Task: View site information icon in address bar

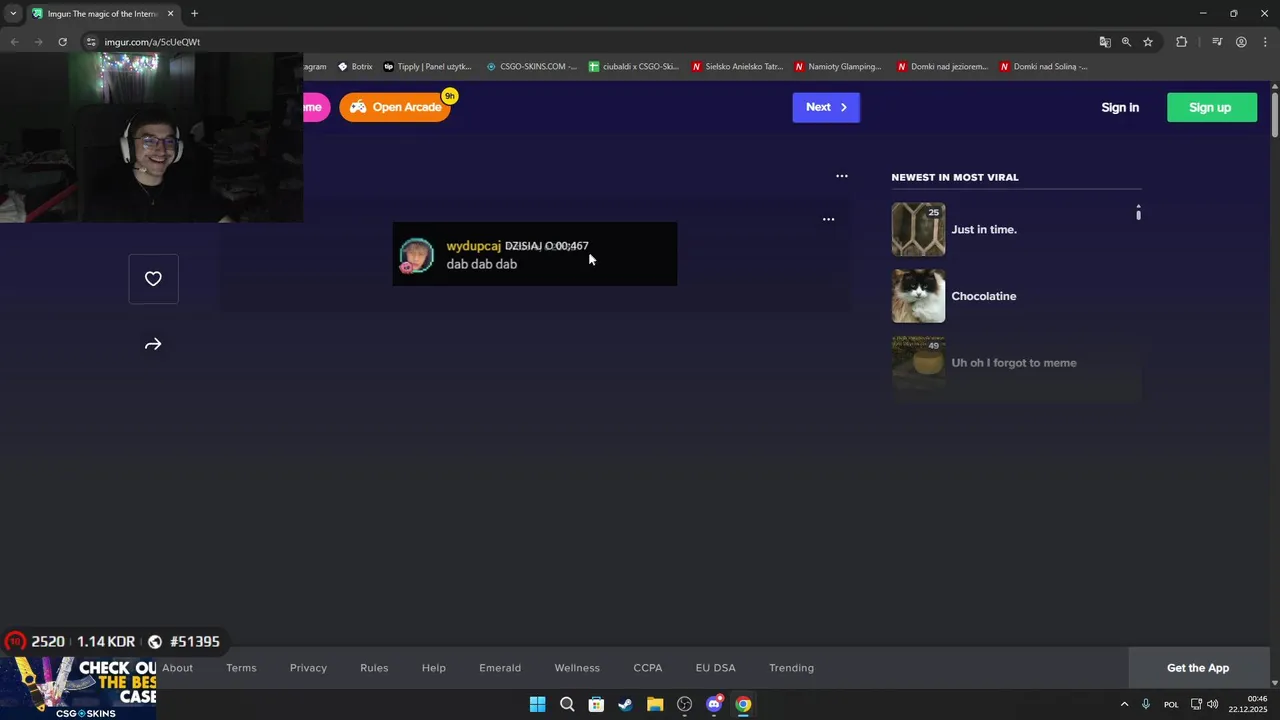Action: coord(91,42)
